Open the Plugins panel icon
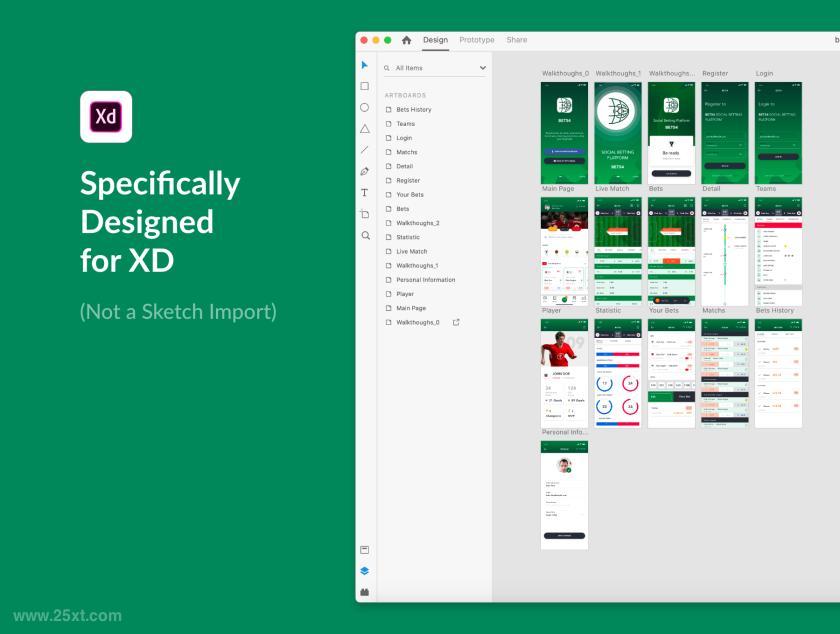 tap(365, 592)
